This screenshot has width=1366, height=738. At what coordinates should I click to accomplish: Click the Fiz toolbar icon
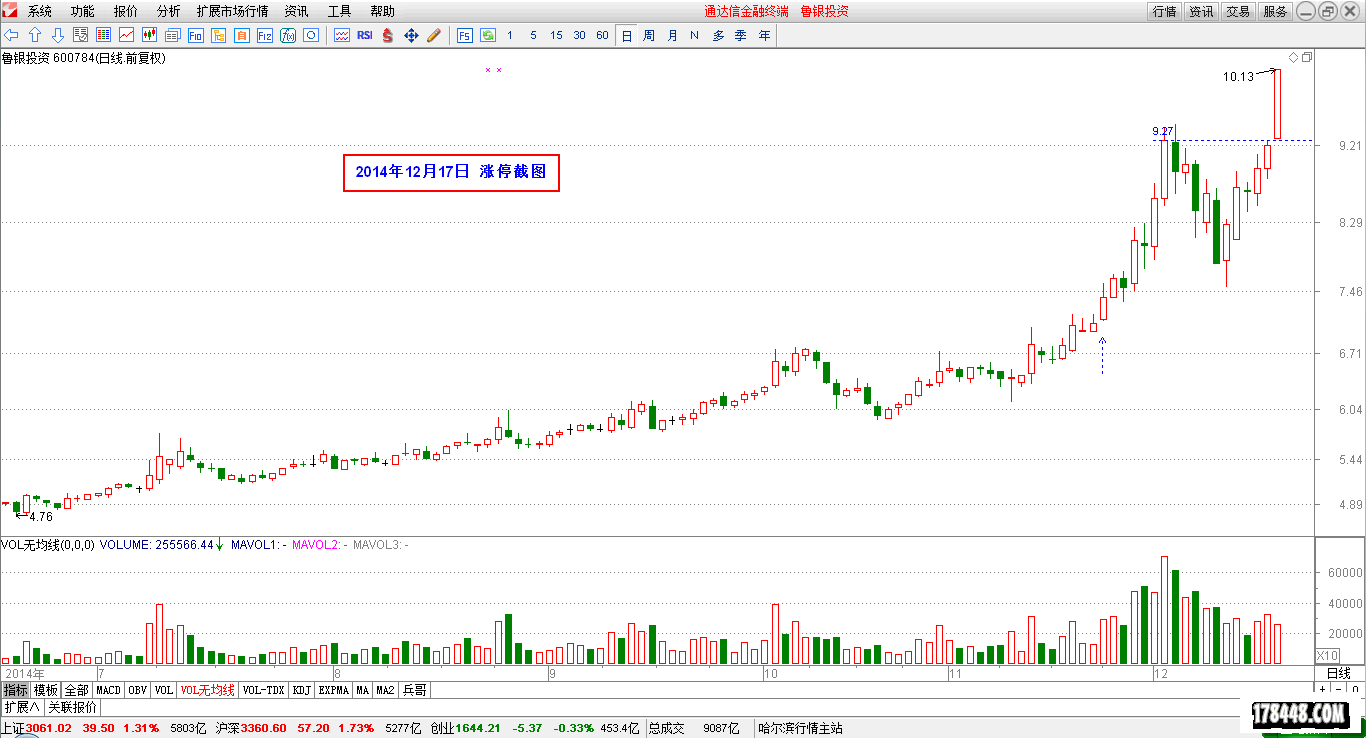[265, 35]
